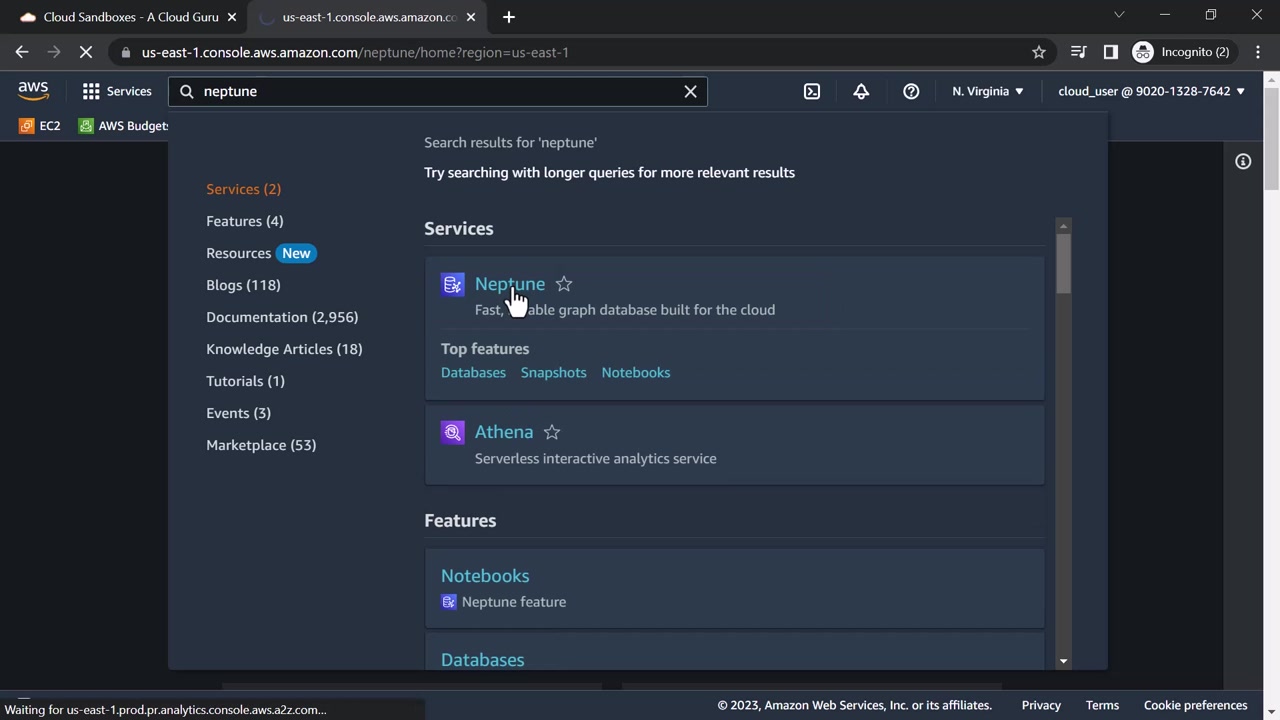Open the browser side panel
Image resolution: width=1280 pixels, height=720 pixels.
coord(1110,52)
